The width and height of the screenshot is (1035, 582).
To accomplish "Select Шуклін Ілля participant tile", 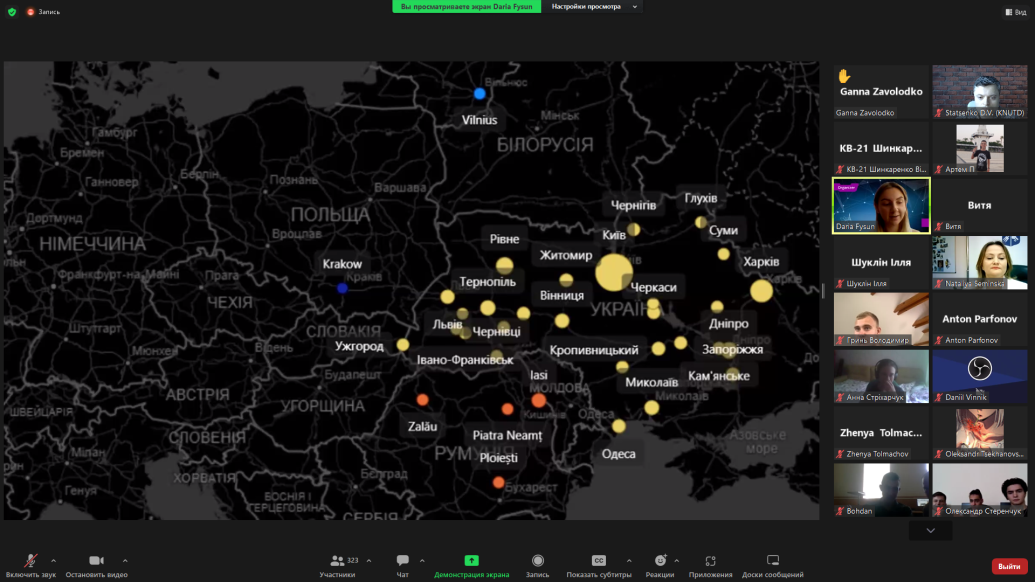I will click(881, 262).
